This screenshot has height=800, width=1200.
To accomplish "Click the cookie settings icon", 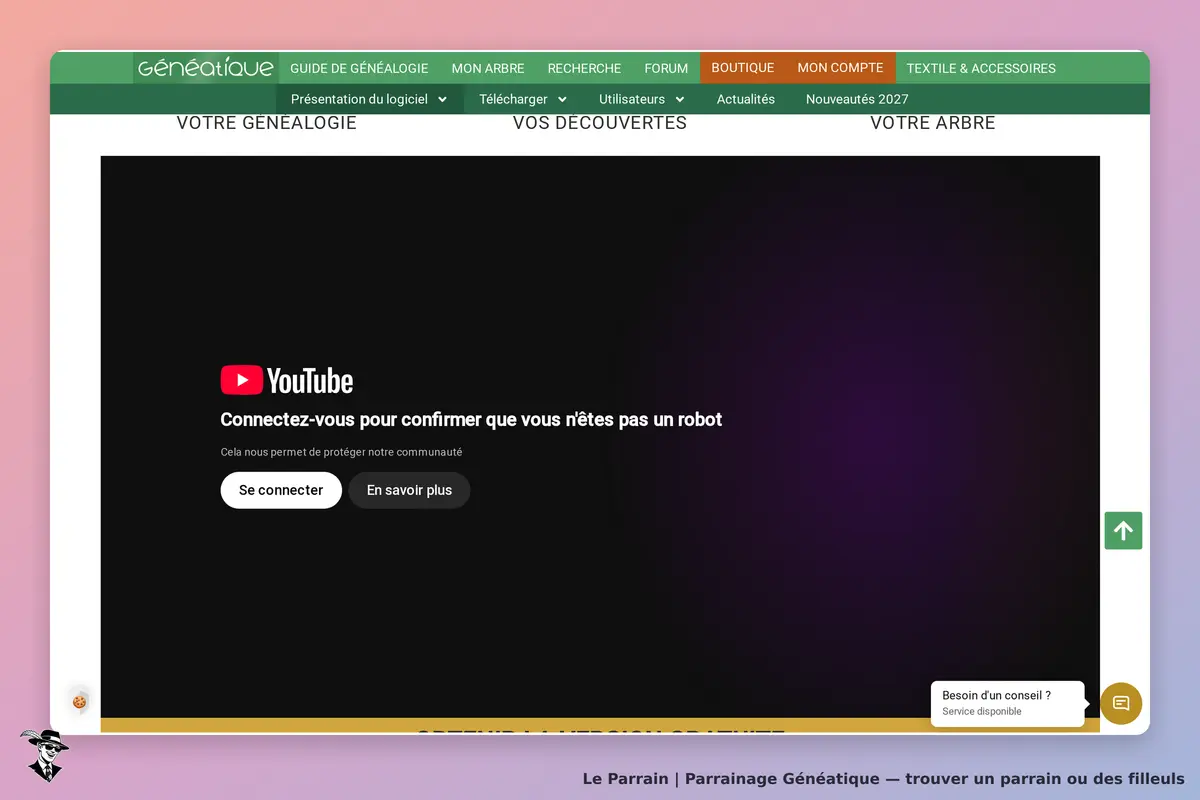I will (x=79, y=702).
